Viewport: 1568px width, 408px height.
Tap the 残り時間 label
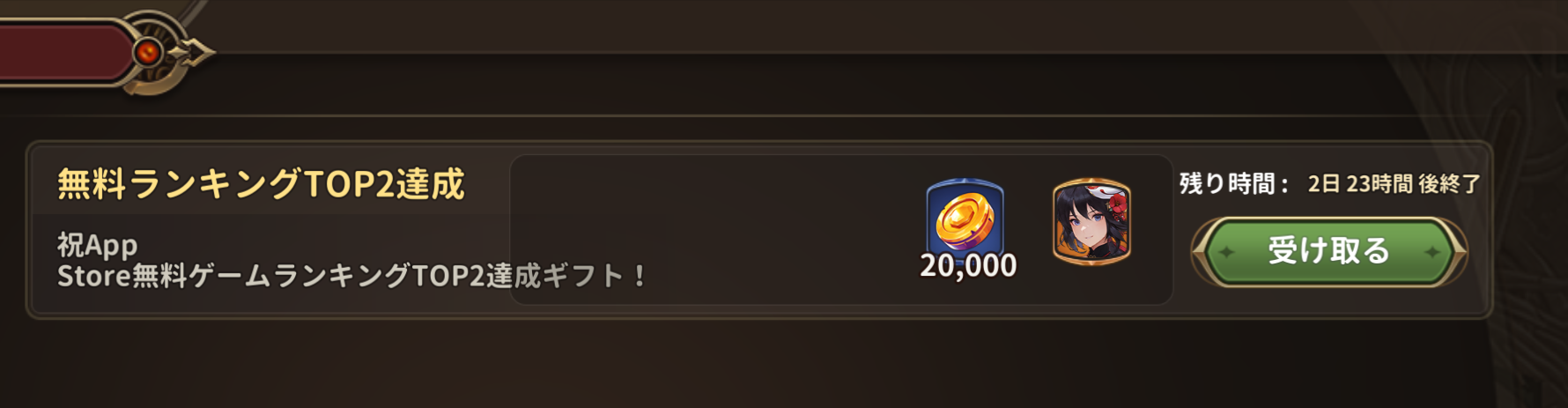pos(1234,184)
